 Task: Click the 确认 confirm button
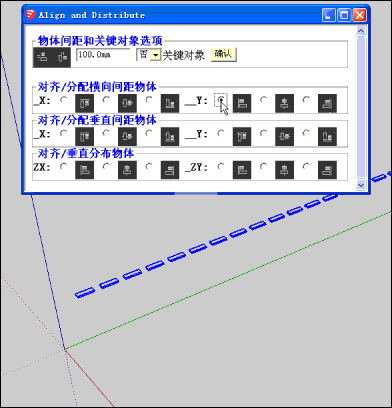pos(223,55)
